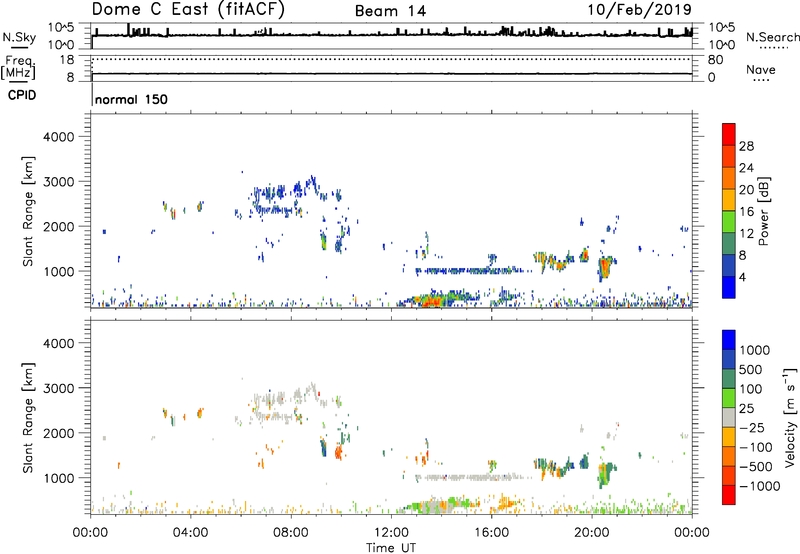Click the "4000" tick on the power panel

[58, 137]
